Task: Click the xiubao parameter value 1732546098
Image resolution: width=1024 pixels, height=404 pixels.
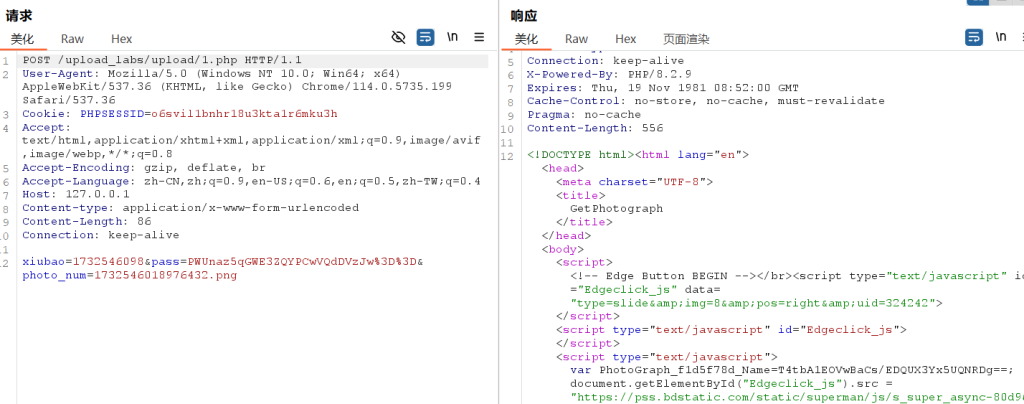Action: point(111,262)
